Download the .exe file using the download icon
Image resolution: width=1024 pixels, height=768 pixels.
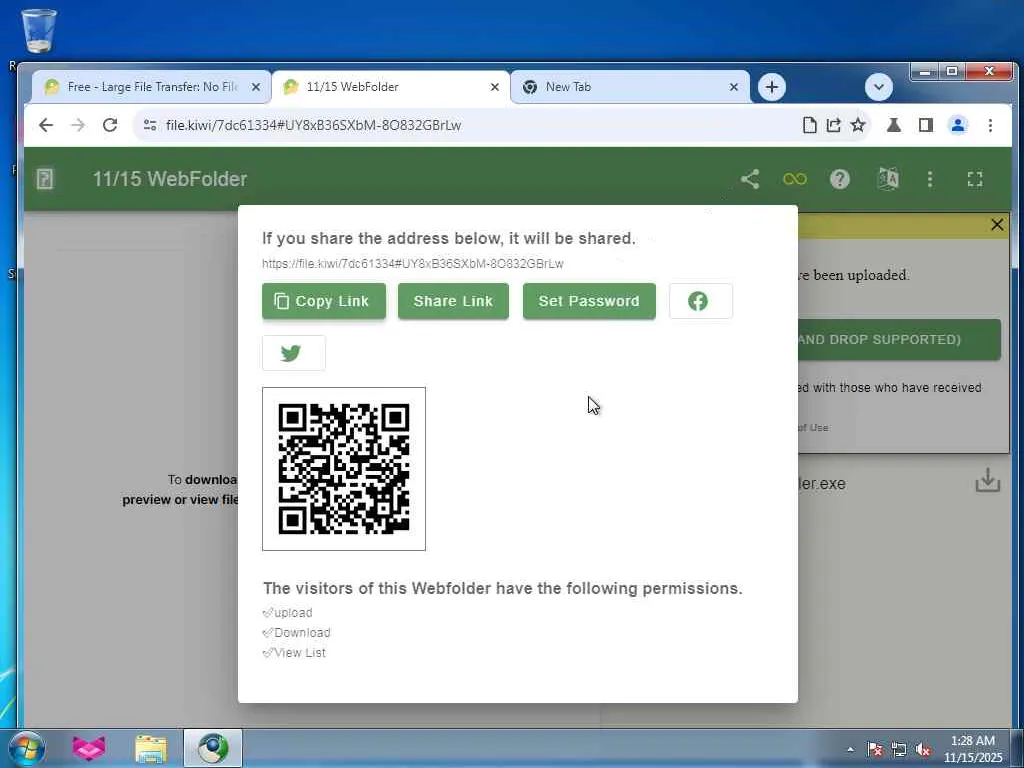click(987, 481)
